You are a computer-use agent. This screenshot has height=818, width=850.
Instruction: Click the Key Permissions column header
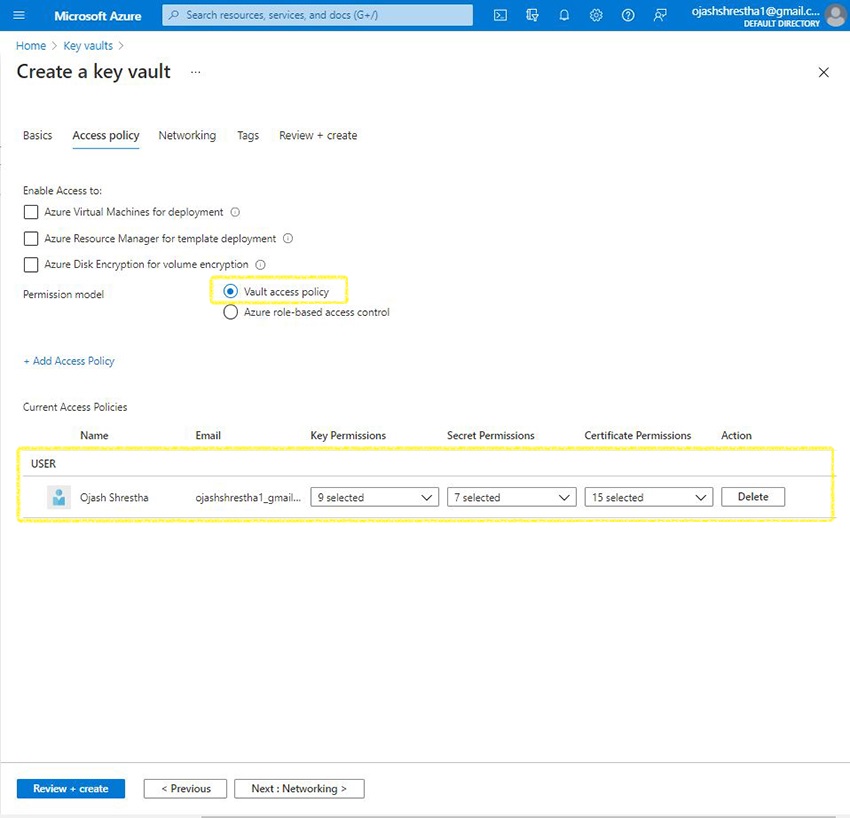(348, 435)
